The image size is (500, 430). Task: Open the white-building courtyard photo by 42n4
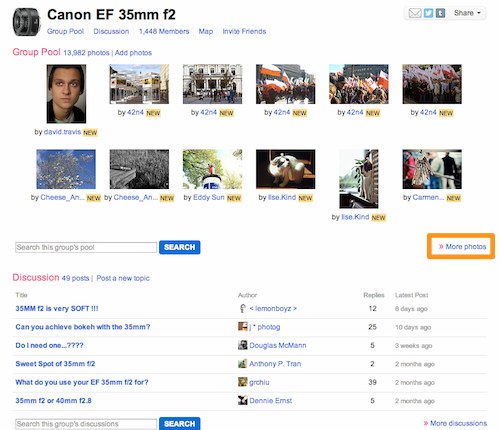(x=139, y=84)
